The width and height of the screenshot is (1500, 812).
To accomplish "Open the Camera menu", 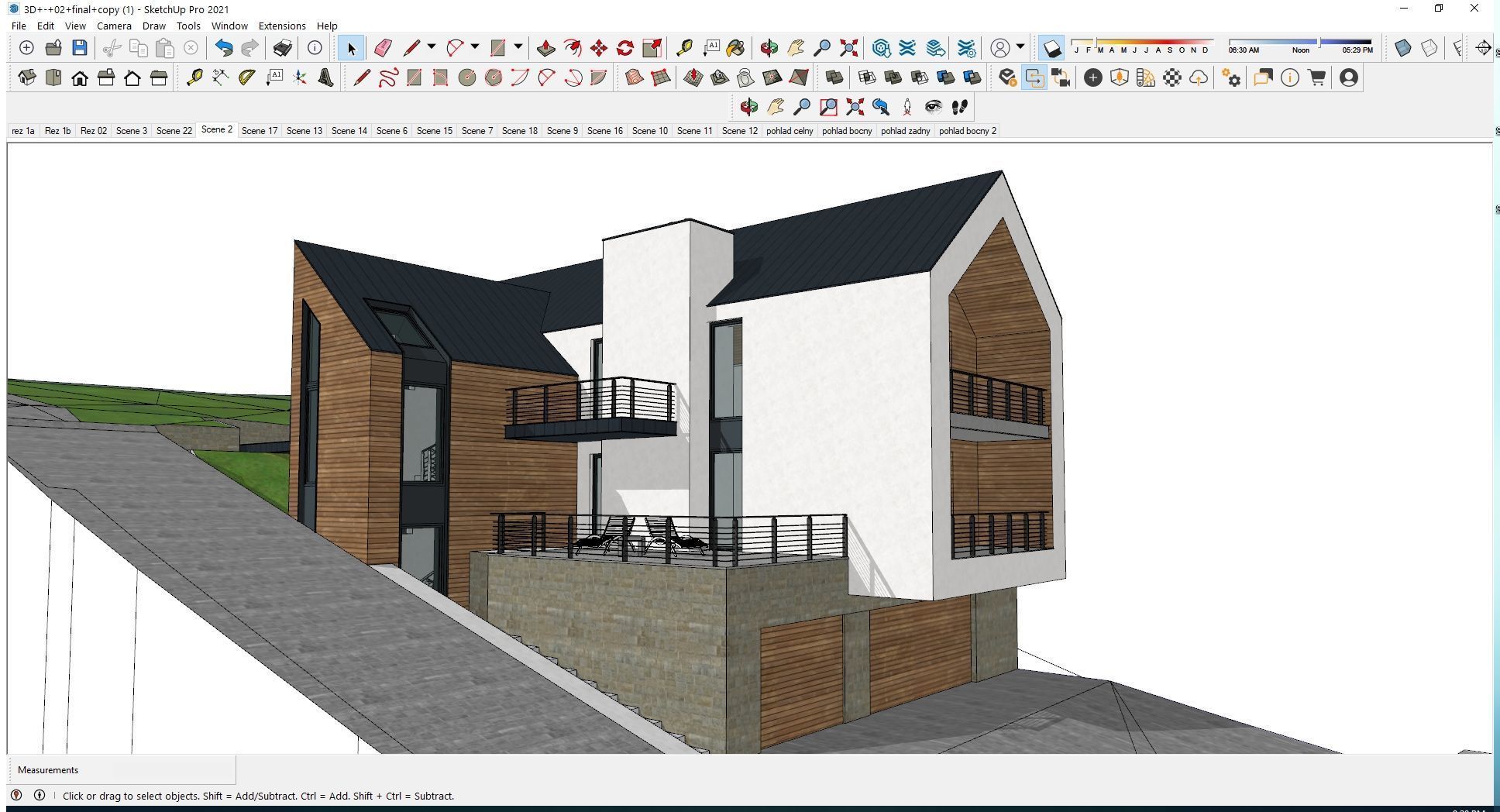I will tap(114, 26).
